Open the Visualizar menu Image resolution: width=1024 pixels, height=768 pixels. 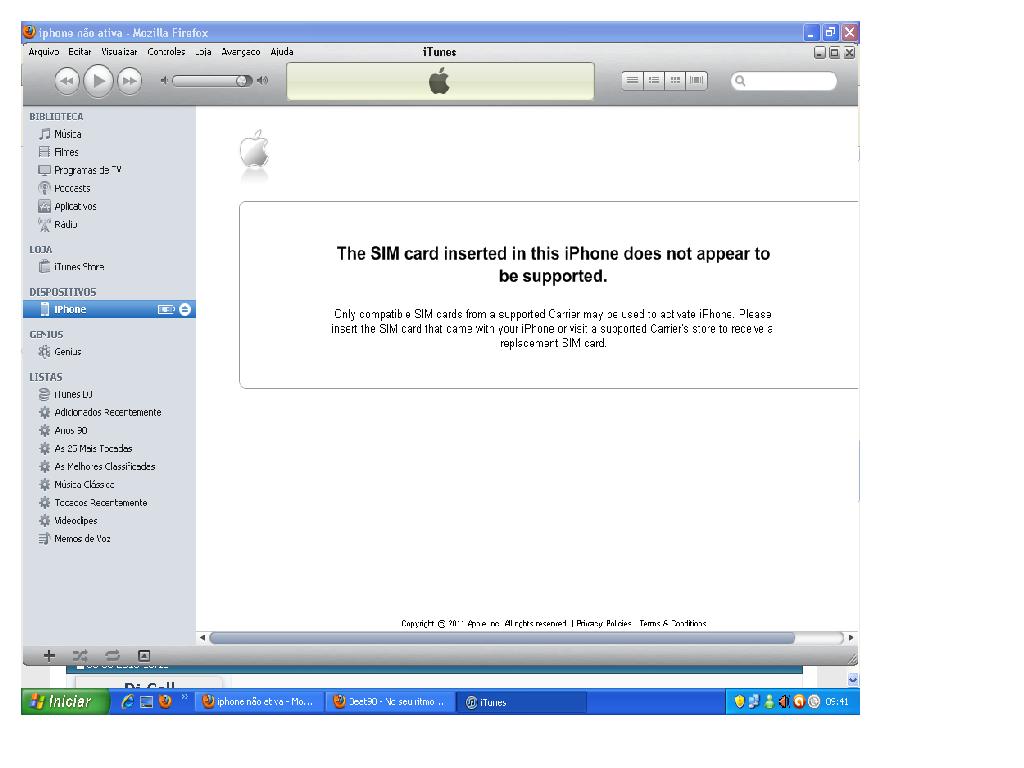(119, 52)
